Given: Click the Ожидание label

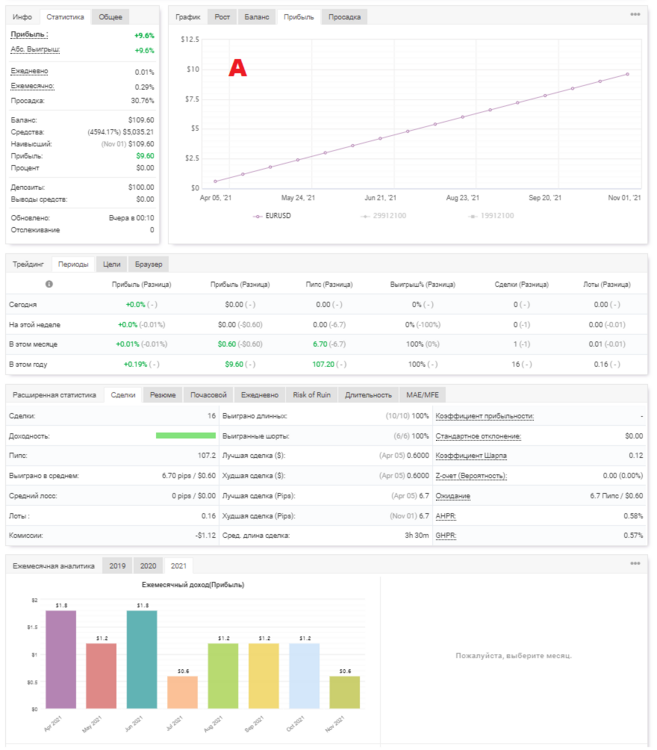Looking at the screenshot, I should 453,496.
